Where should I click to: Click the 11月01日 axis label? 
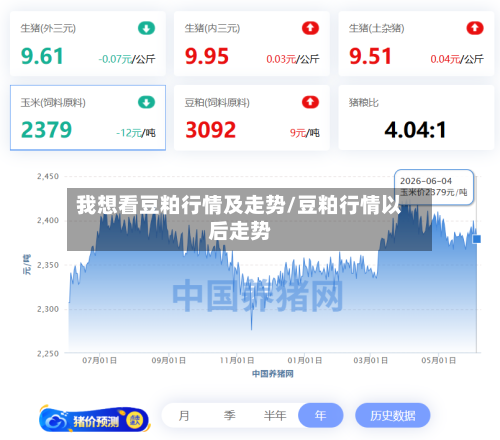(237, 361)
